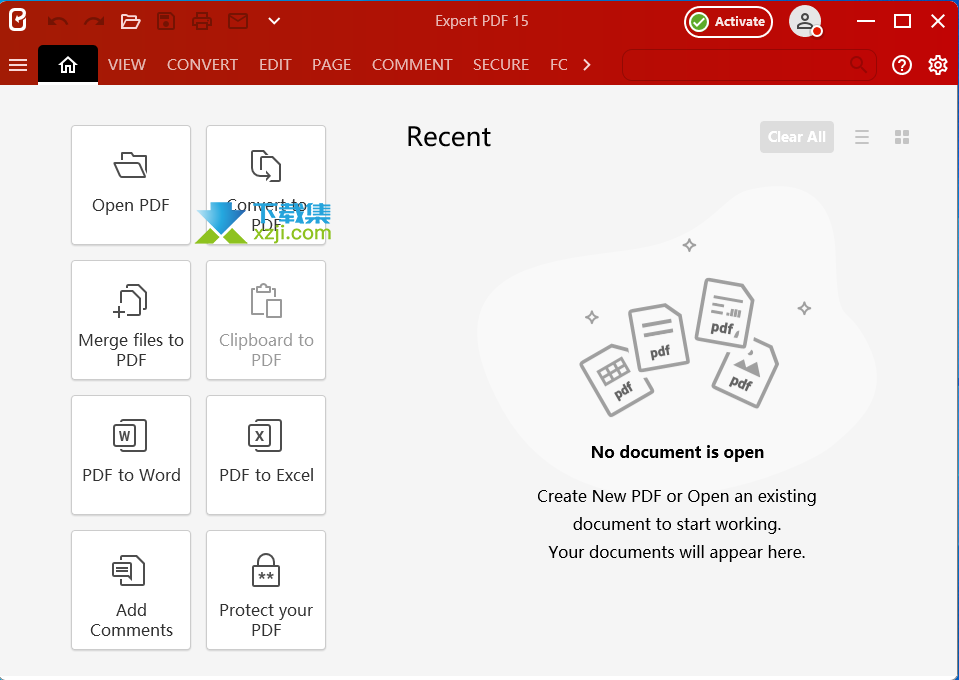Open the EDIT tab
The width and height of the screenshot is (959, 680).
[x=275, y=65]
